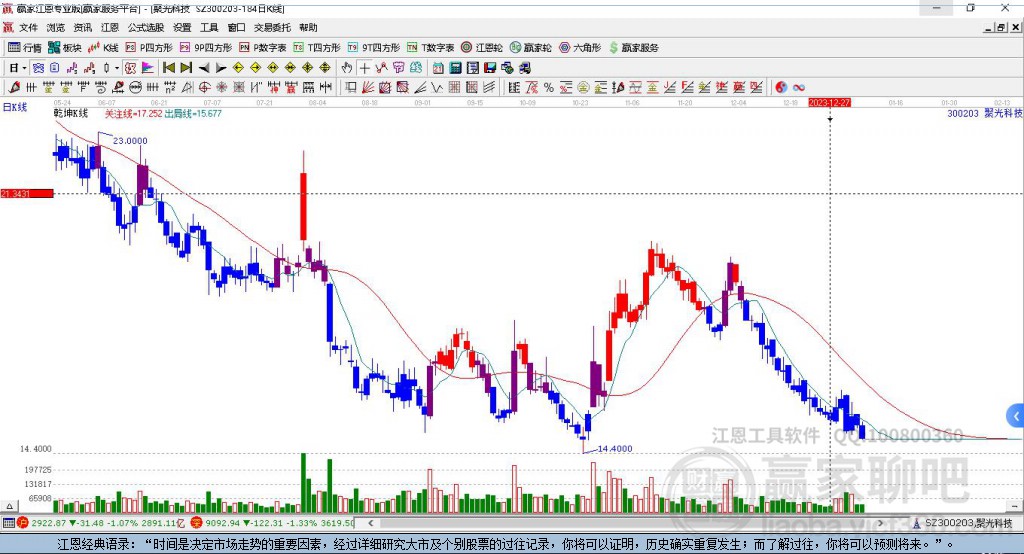Click the up triangle at the volume panel's left
This screenshot has height=554, width=1024.
[9, 506]
